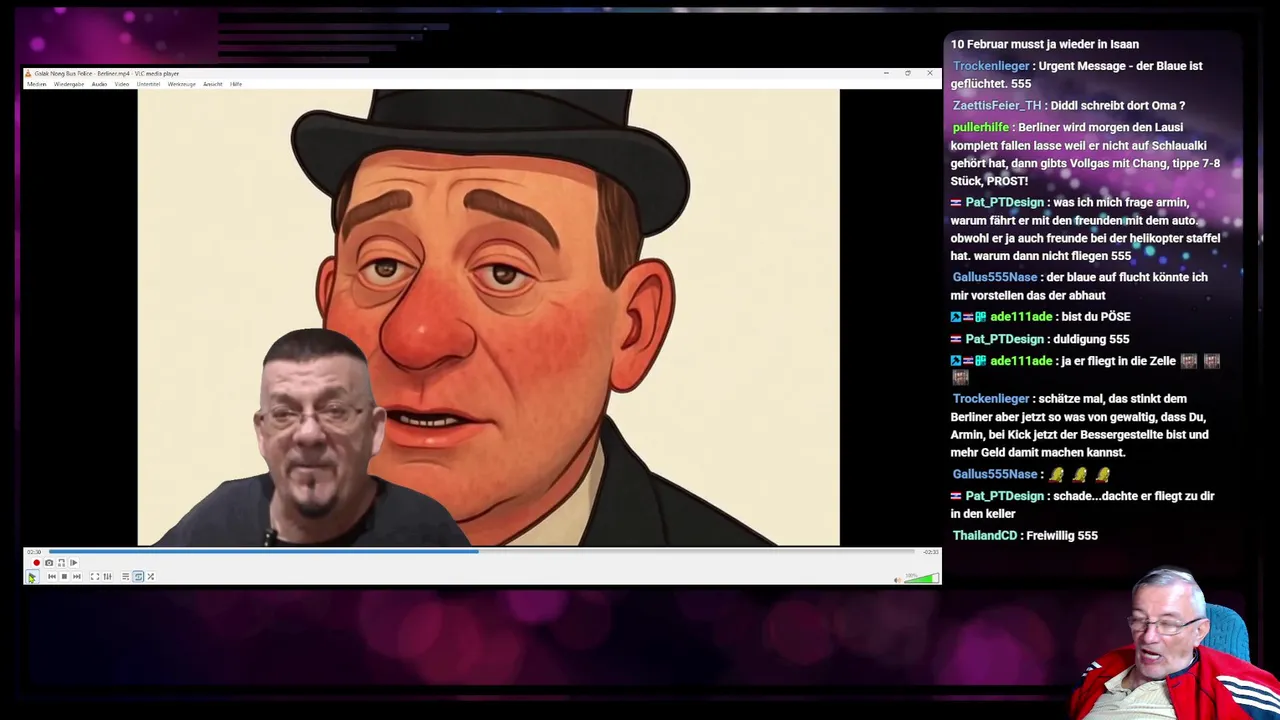Click Pat_PTDesign in 'schade...dachte' message

(x=1004, y=496)
